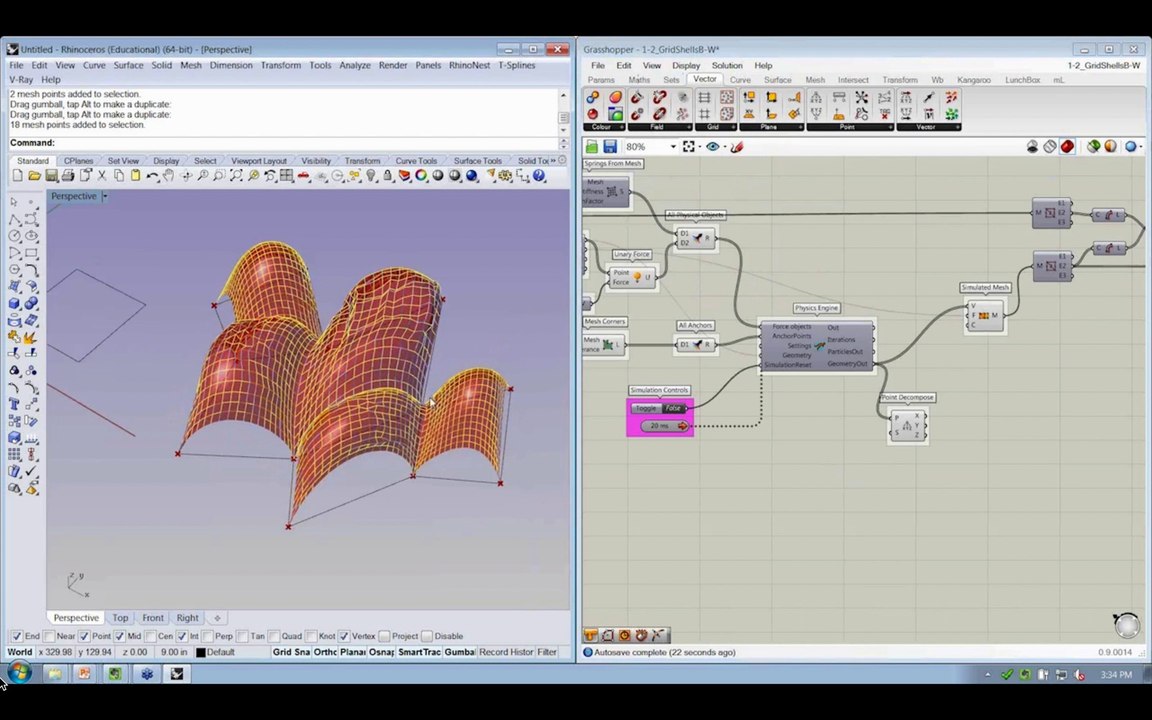Click the Open file icon in Grasshopper canvas toolbar
The width and height of the screenshot is (1152, 720).
(x=591, y=147)
